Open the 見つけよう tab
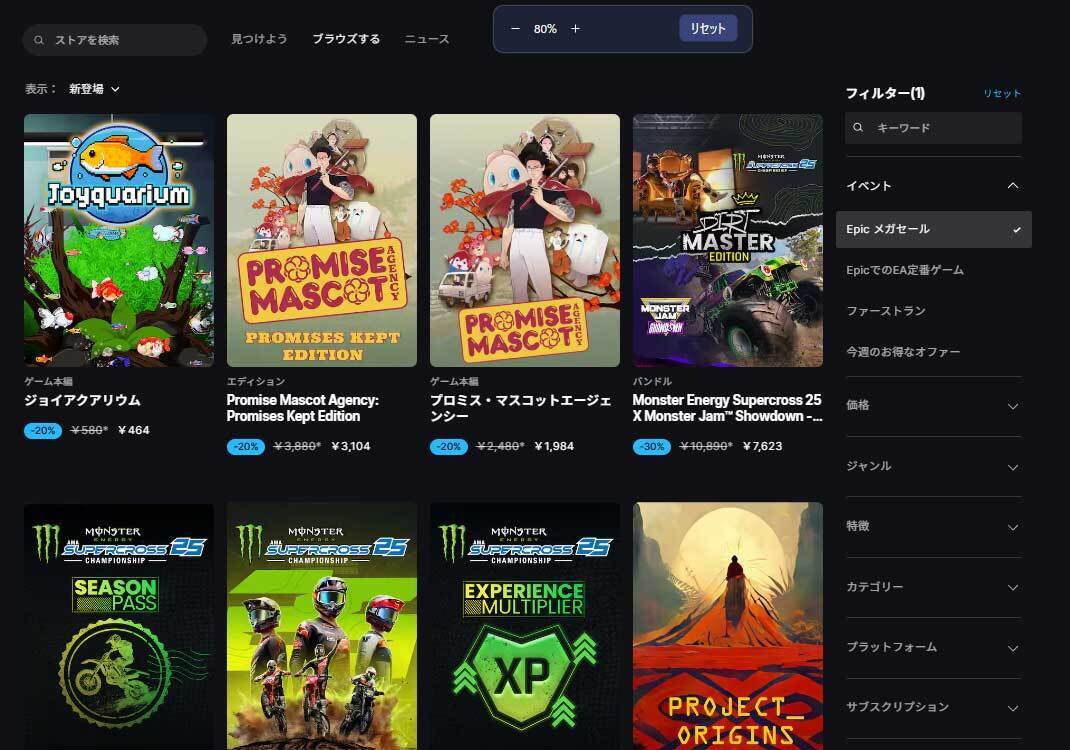The height and width of the screenshot is (750, 1070). (x=259, y=39)
